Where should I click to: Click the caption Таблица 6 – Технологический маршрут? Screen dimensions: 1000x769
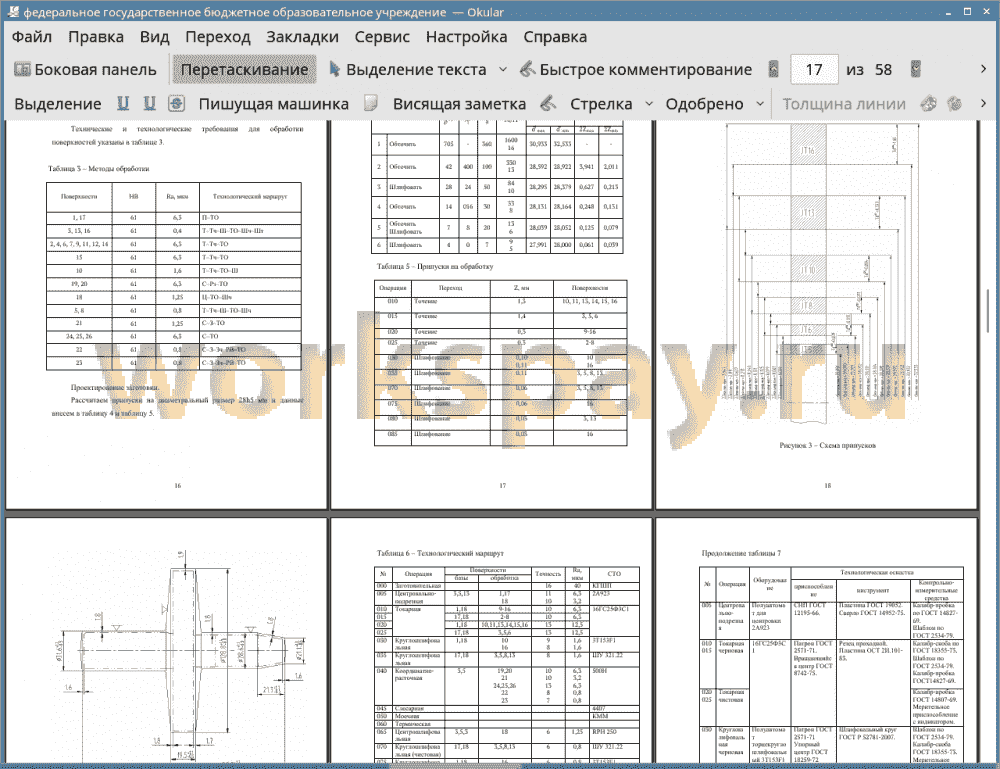point(440,553)
